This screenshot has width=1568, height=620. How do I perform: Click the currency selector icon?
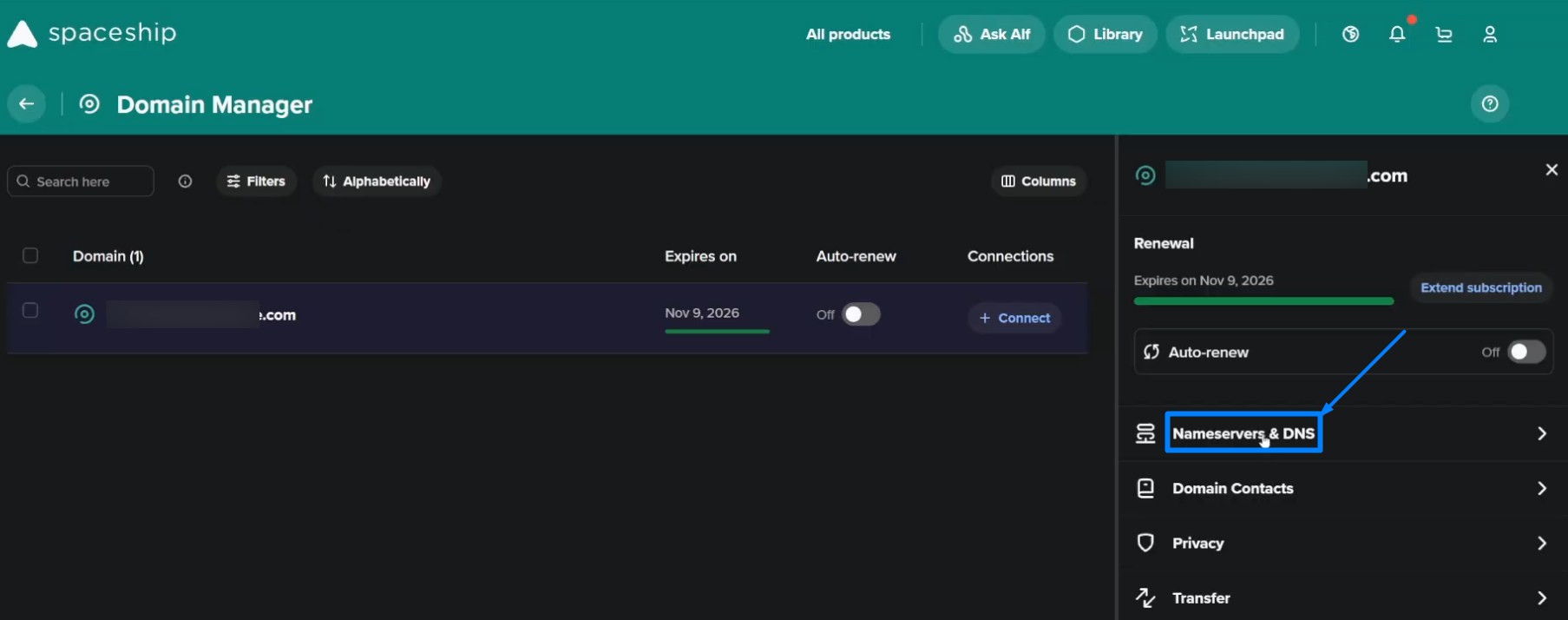click(x=1350, y=35)
